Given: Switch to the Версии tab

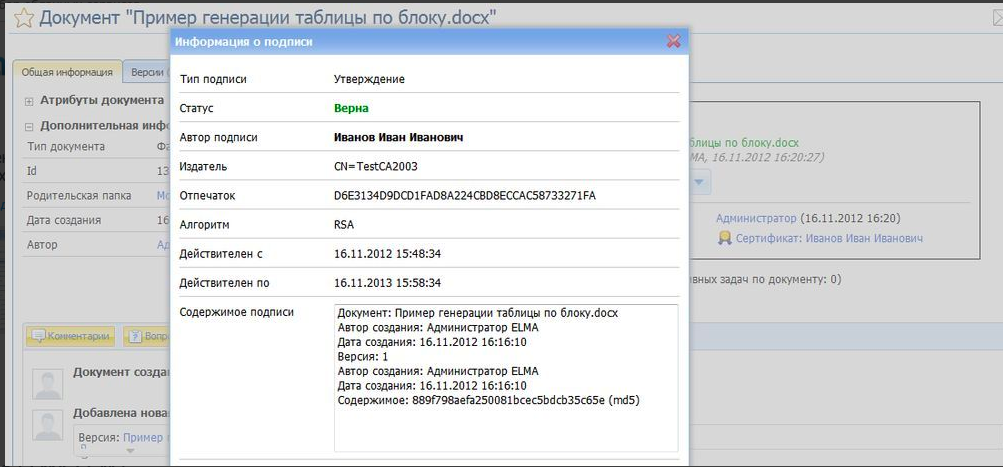Looking at the screenshot, I should click(x=147, y=72).
